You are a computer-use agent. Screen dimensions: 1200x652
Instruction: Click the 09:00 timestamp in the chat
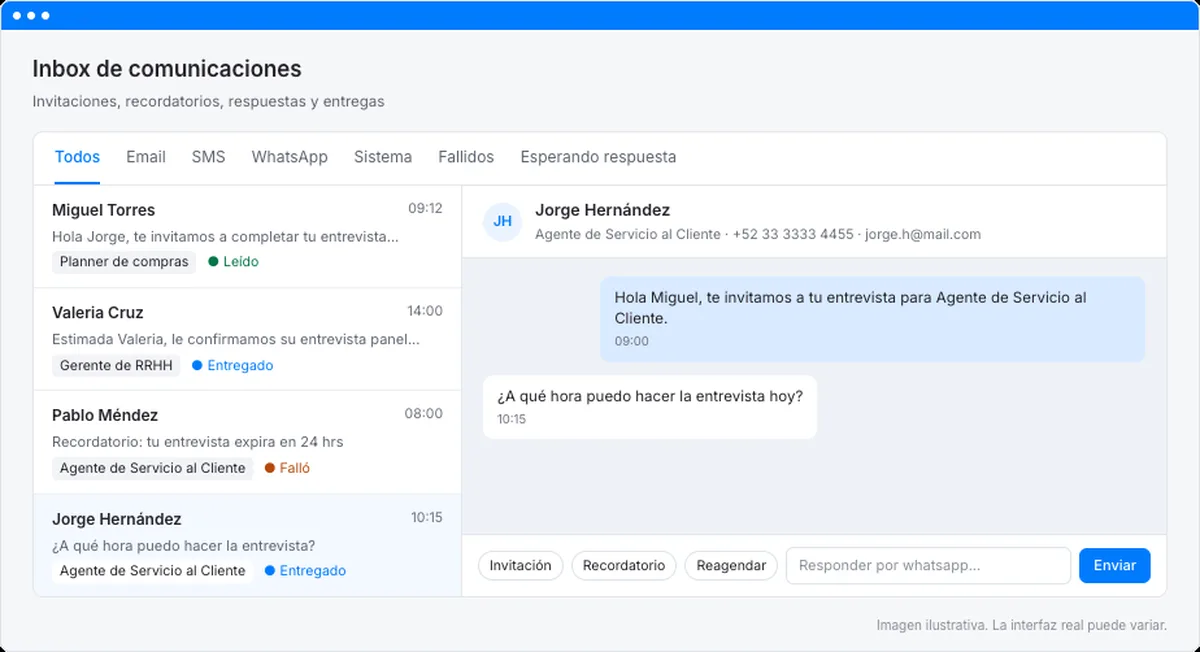tap(632, 342)
